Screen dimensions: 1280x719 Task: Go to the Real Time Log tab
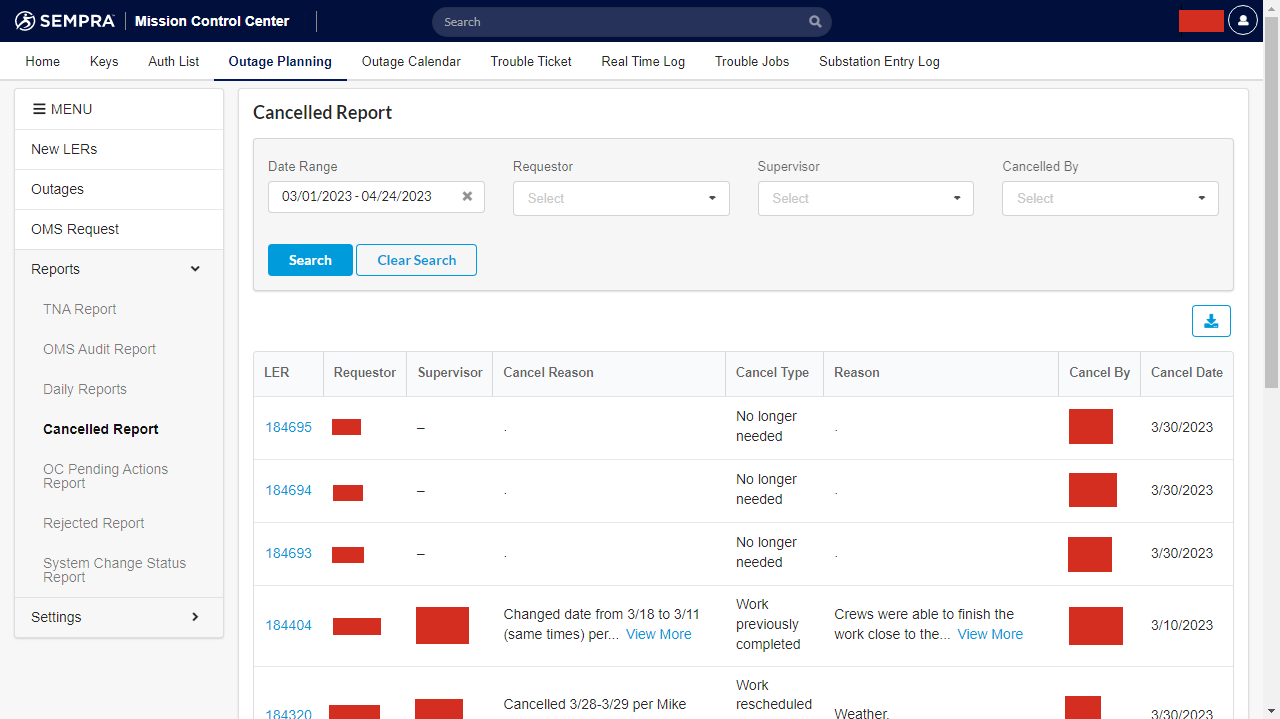643,61
